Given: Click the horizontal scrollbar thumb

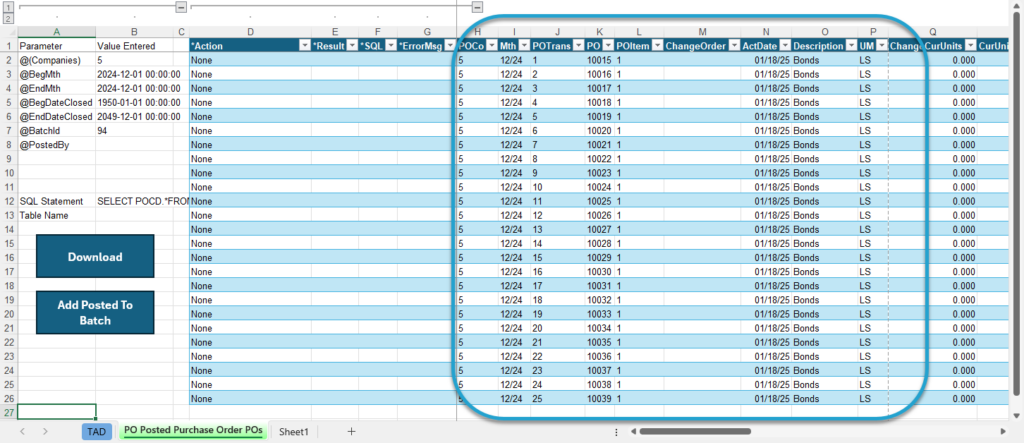Looking at the screenshot, I should 695,431.
